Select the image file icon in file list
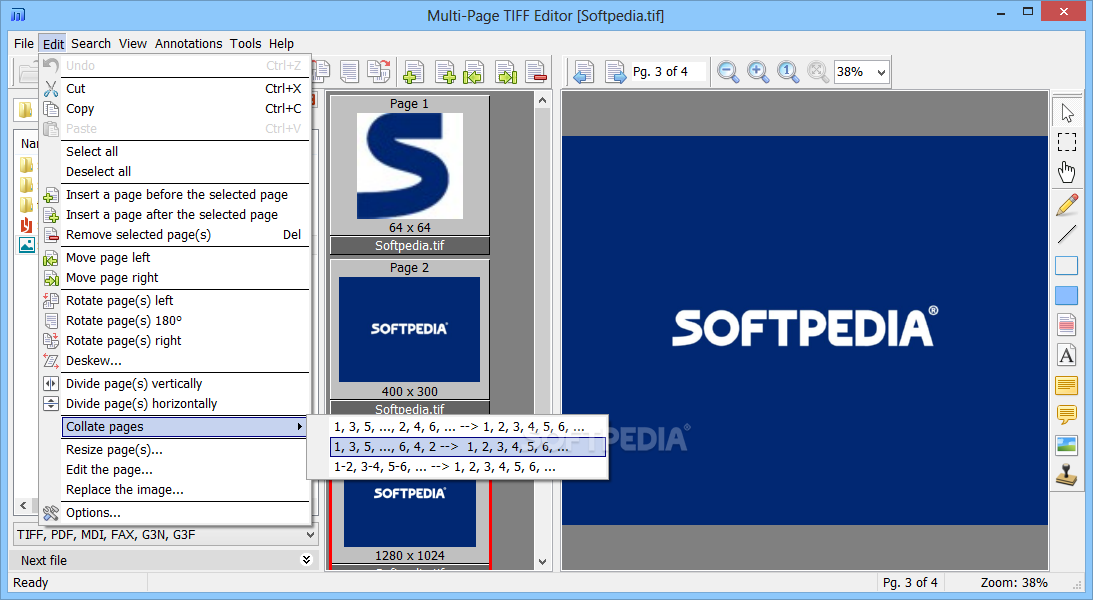The height and width of the screenshot is (600, 1093). coord(26,245)
